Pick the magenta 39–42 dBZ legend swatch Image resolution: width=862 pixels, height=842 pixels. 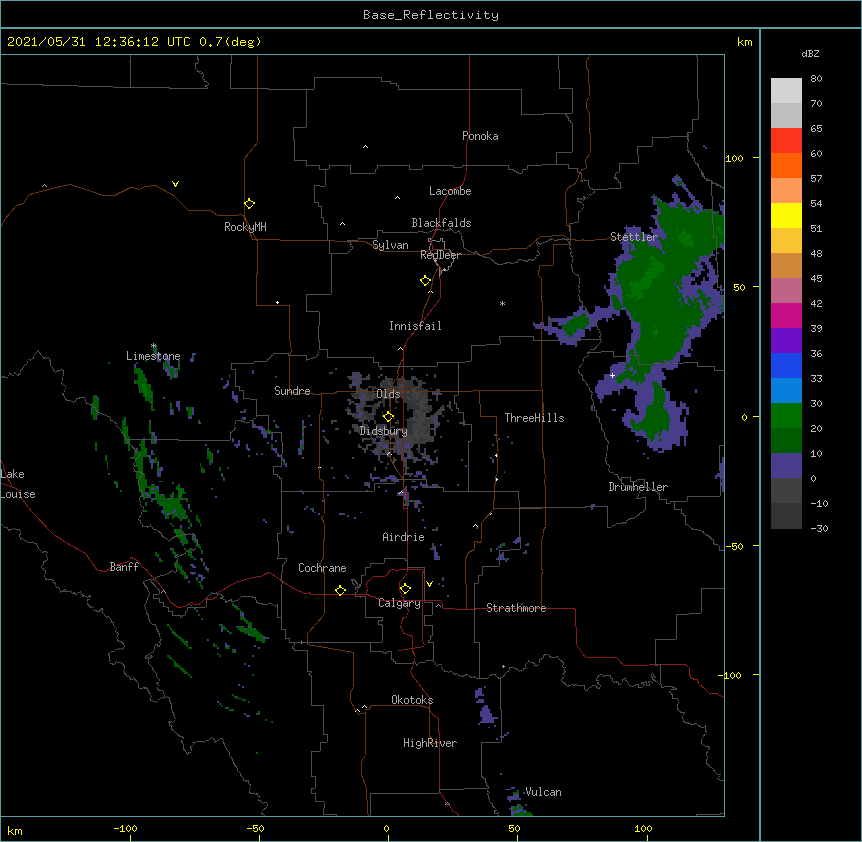(786, 315)
